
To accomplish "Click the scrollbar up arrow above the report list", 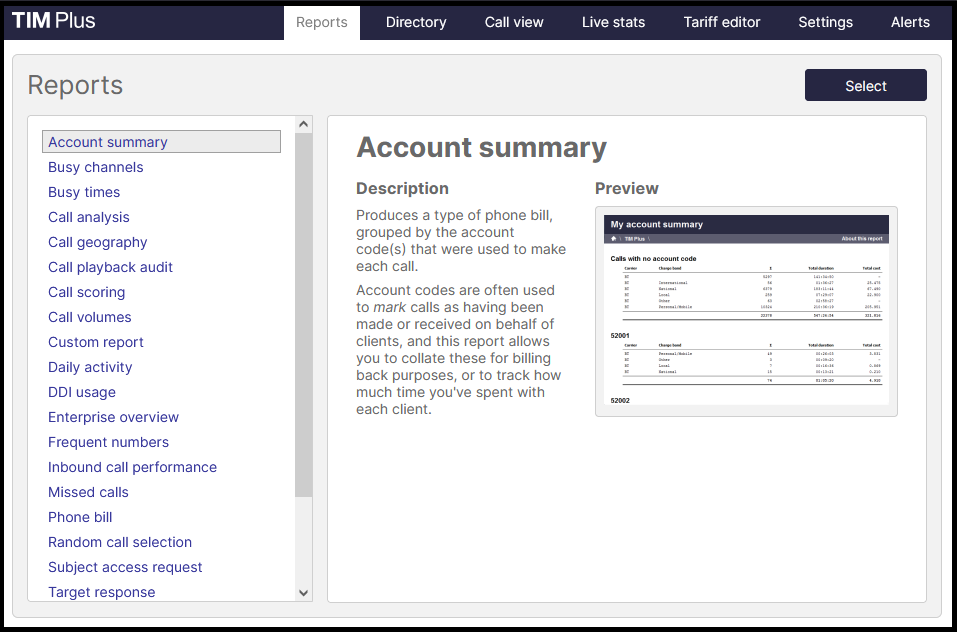I will coord(303,122).
